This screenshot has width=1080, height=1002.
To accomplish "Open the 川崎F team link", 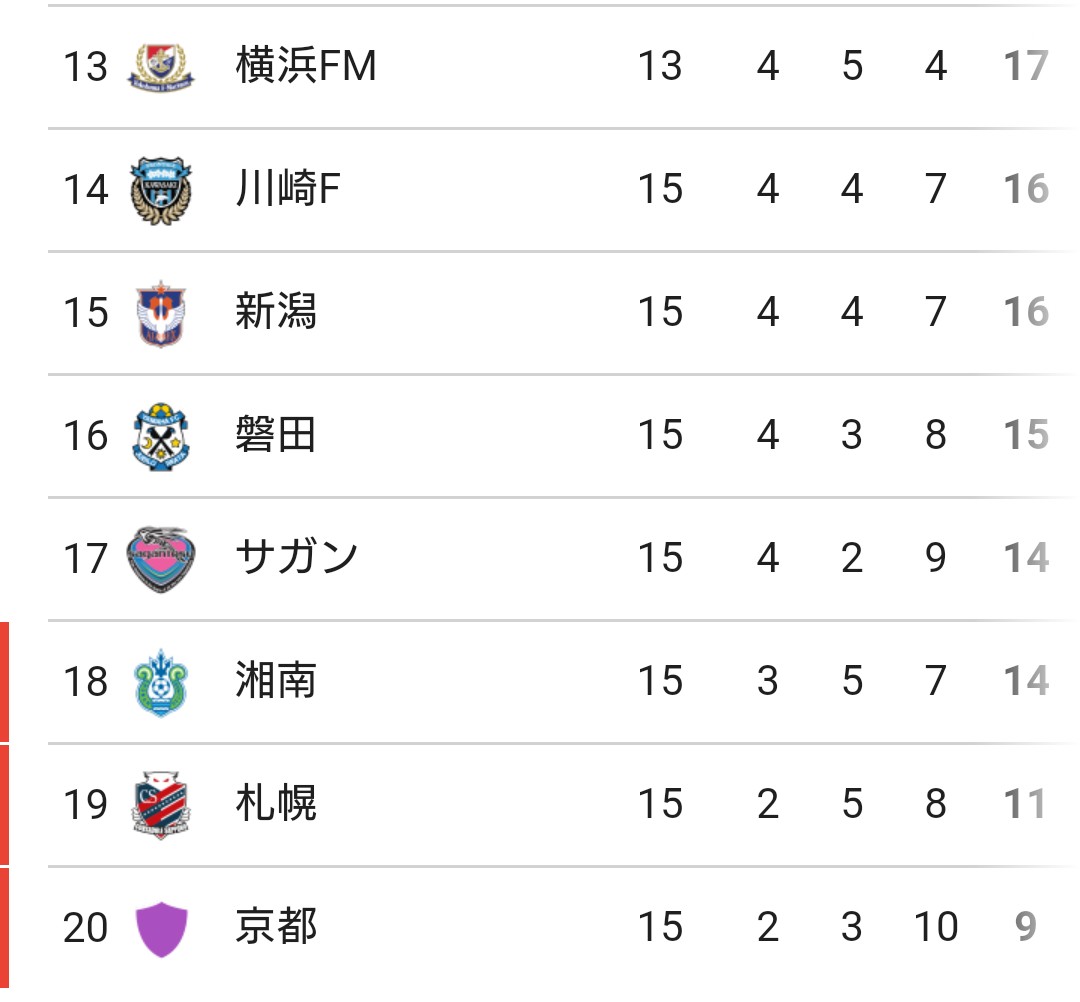I will (x=288, y=188).
